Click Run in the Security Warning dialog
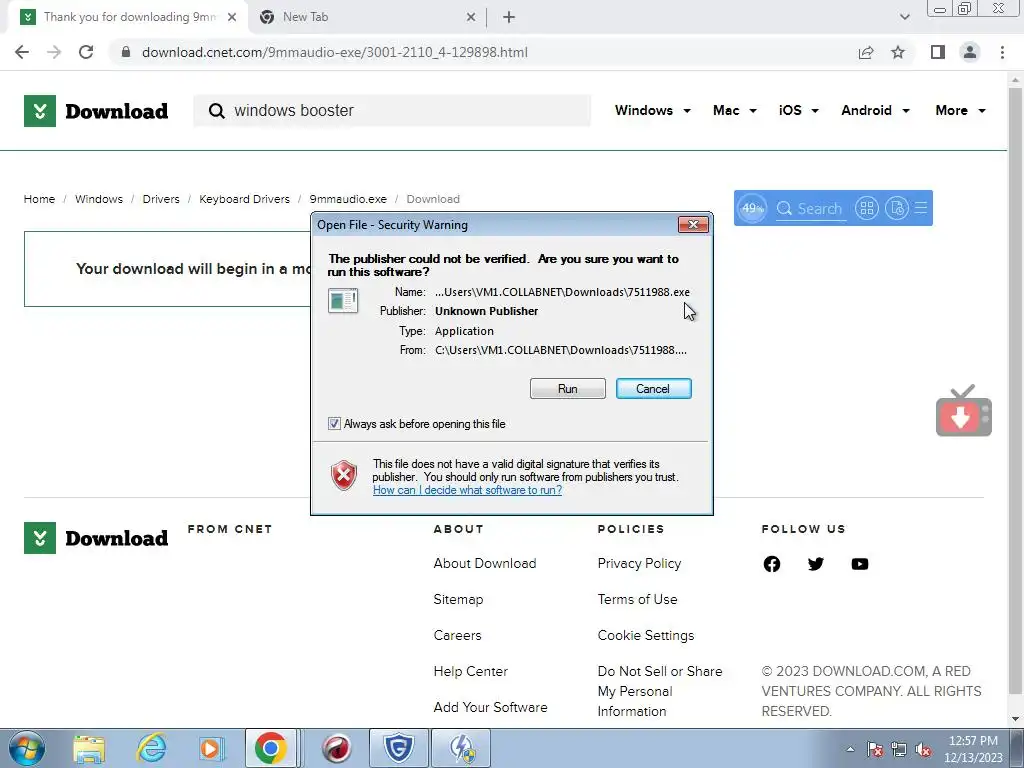The height and width of the screenshot is (768, 1024). point(568,389)
